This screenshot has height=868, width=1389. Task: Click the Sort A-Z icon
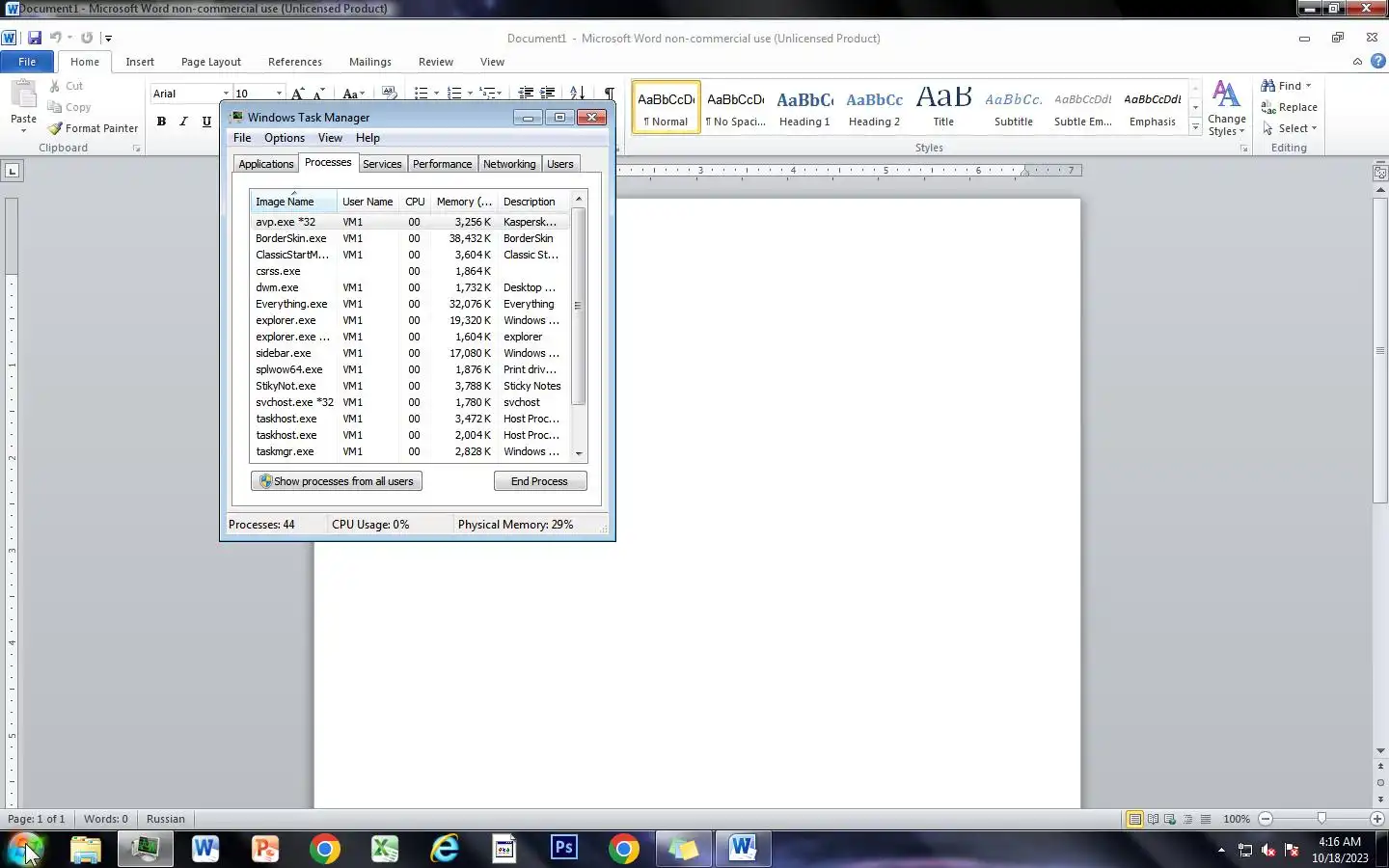577,94
